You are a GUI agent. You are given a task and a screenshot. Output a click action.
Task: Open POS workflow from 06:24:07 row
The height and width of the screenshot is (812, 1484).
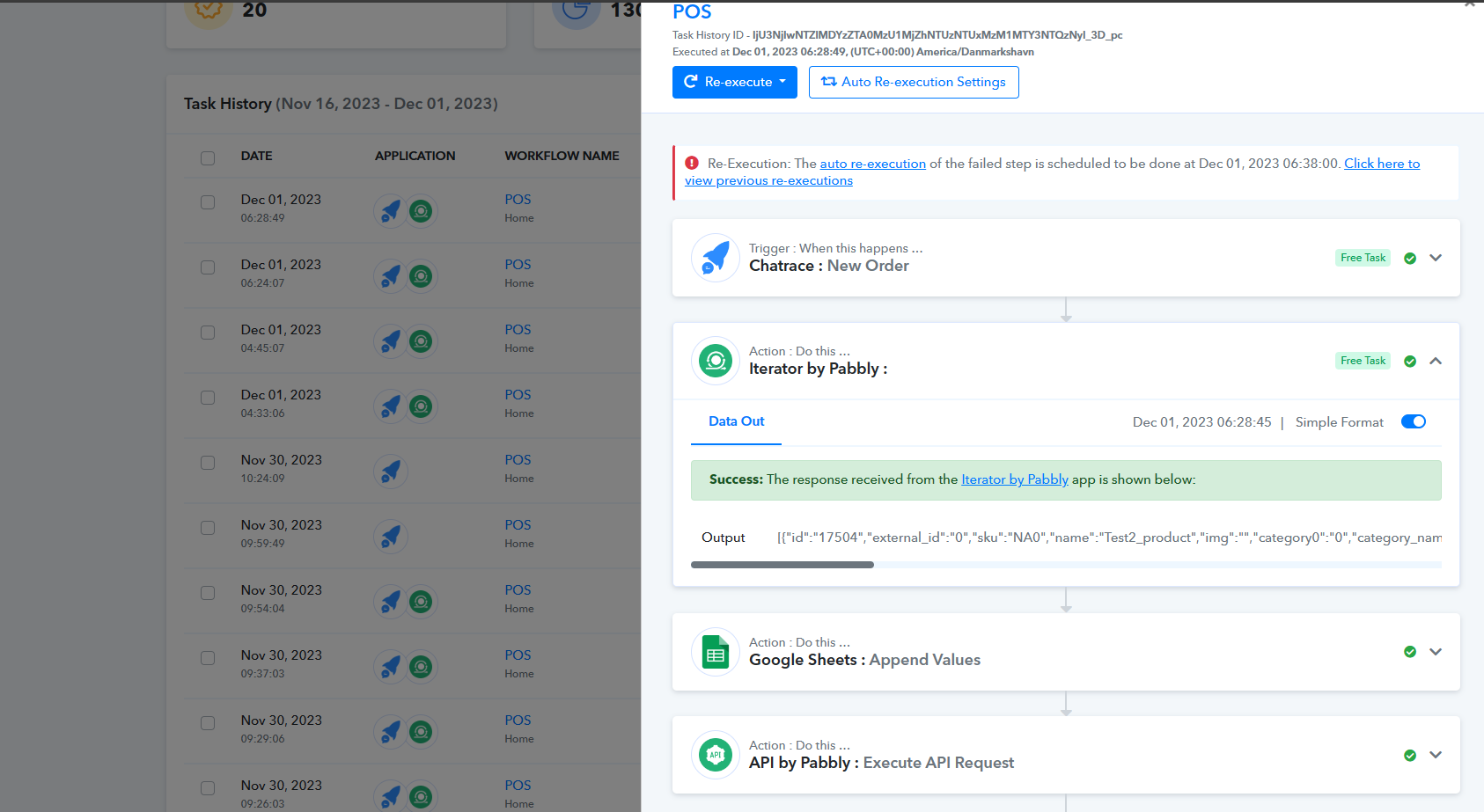[518, 265]
